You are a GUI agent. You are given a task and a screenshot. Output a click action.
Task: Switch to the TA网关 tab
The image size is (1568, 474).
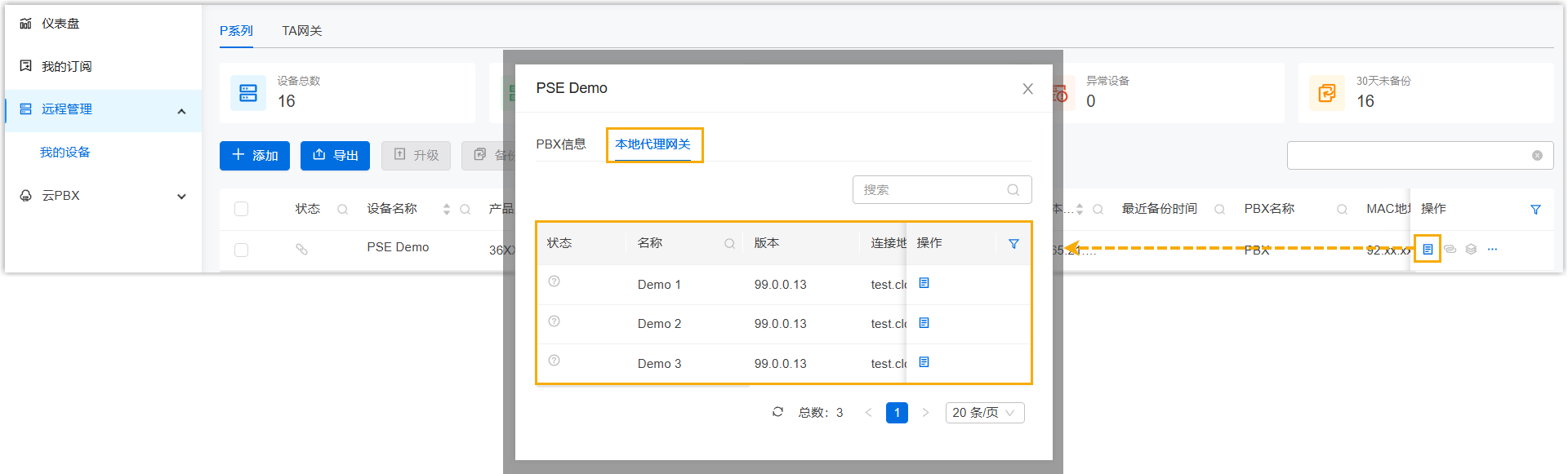coord(301,31)
